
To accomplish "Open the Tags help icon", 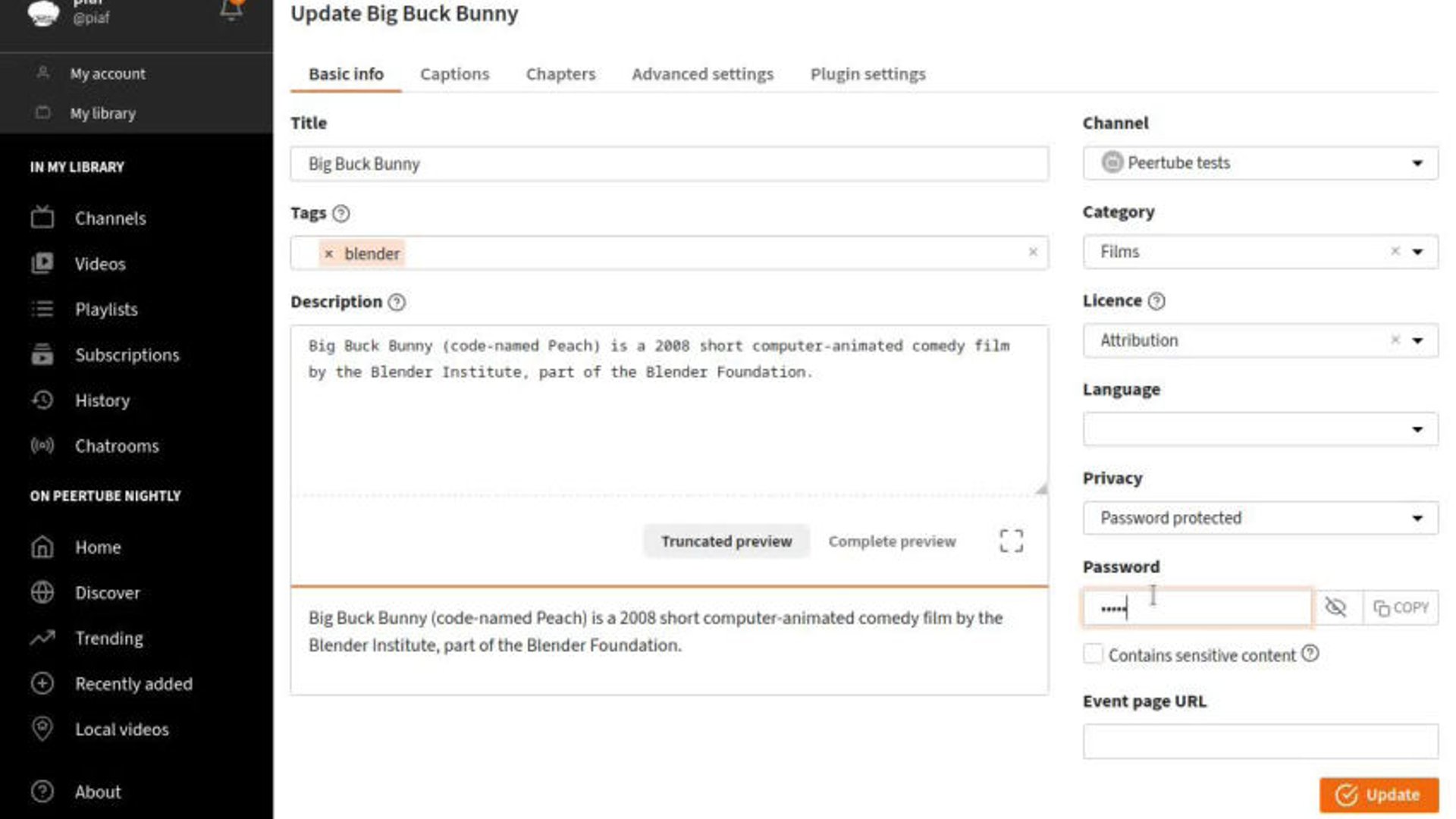I will (x=341, y=214).
